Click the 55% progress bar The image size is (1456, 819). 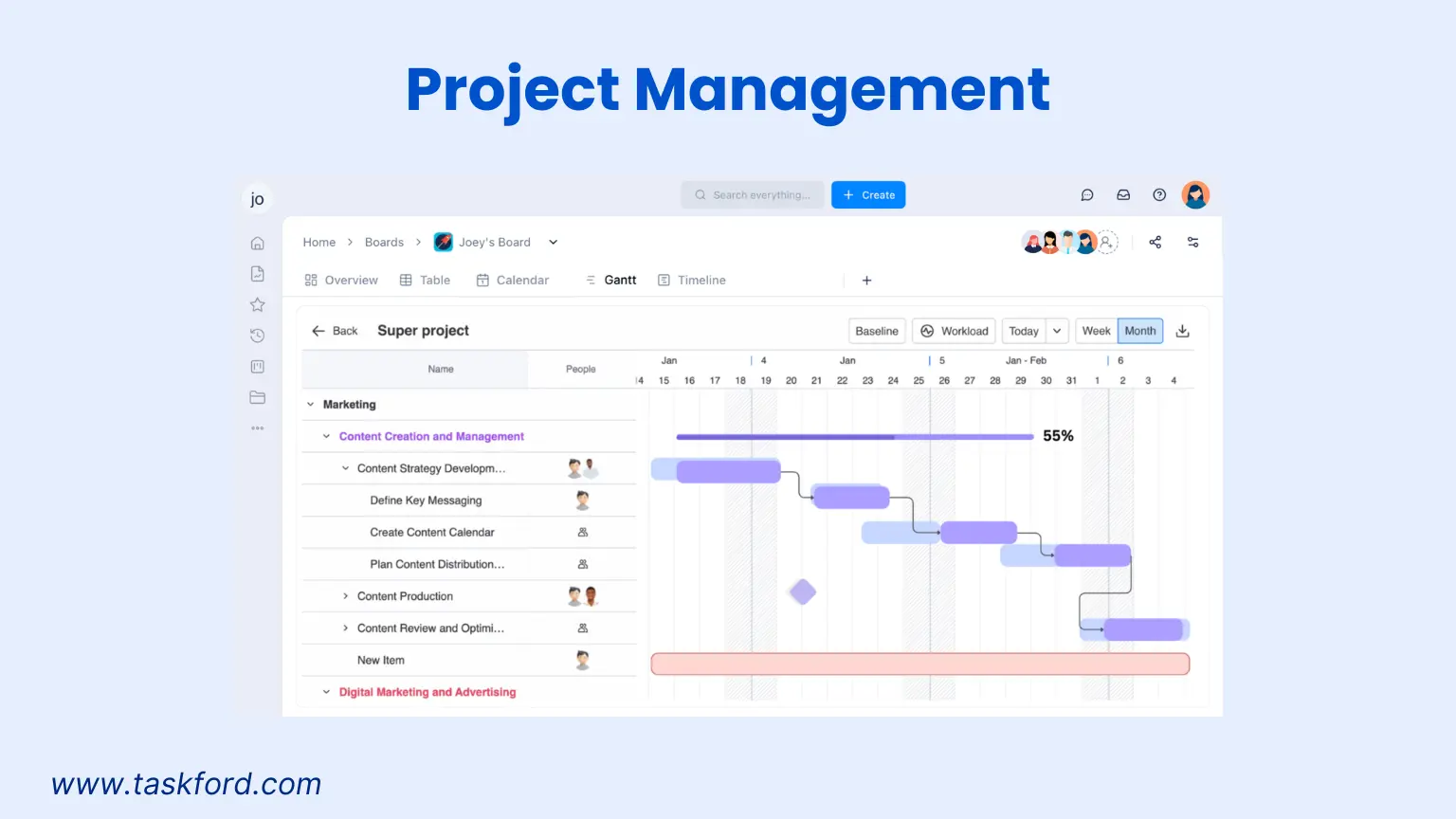click(853, 437)
